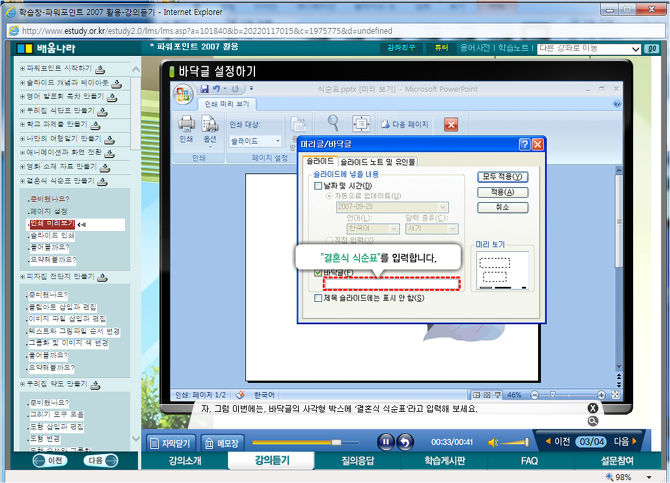
Task: Expand the 학교 과제물 만들기 tree item
Action: click(22, 124)
